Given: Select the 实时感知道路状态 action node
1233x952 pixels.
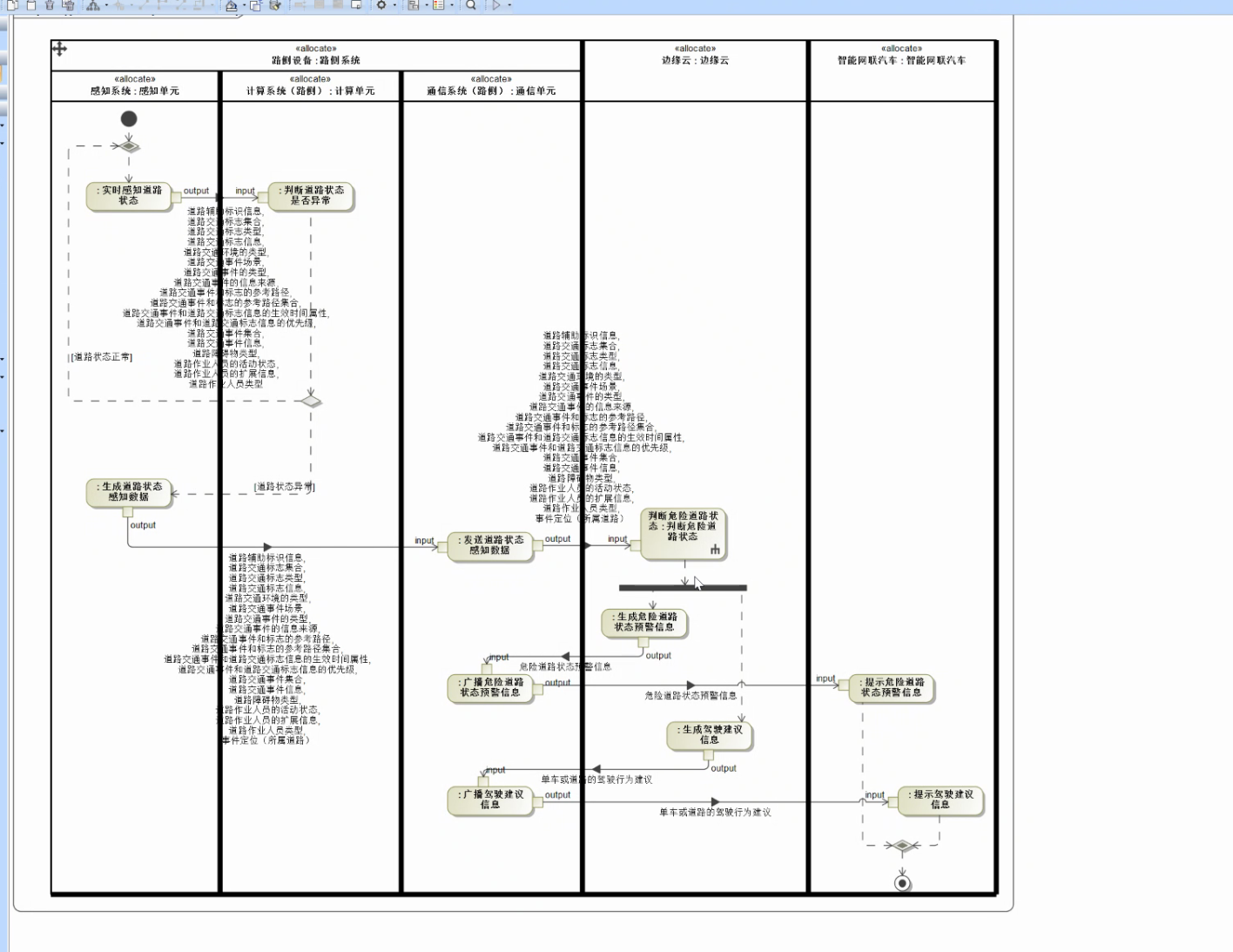Looking at the screenshot, I should point(128,196).
